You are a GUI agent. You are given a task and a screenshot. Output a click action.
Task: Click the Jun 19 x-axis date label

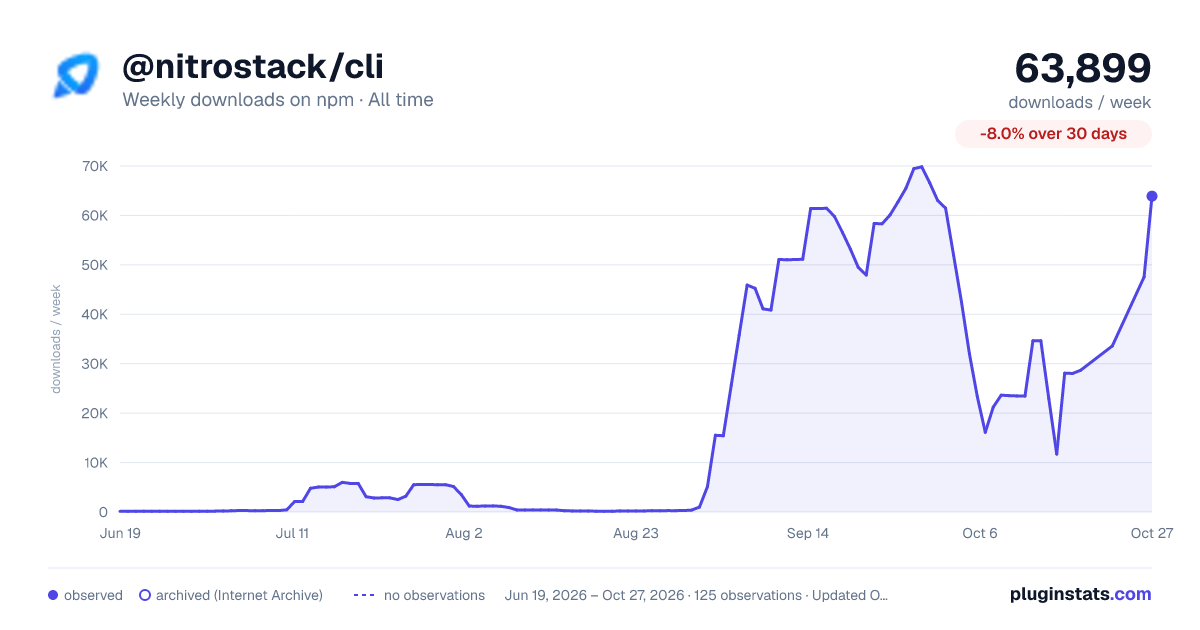[120, 533]
